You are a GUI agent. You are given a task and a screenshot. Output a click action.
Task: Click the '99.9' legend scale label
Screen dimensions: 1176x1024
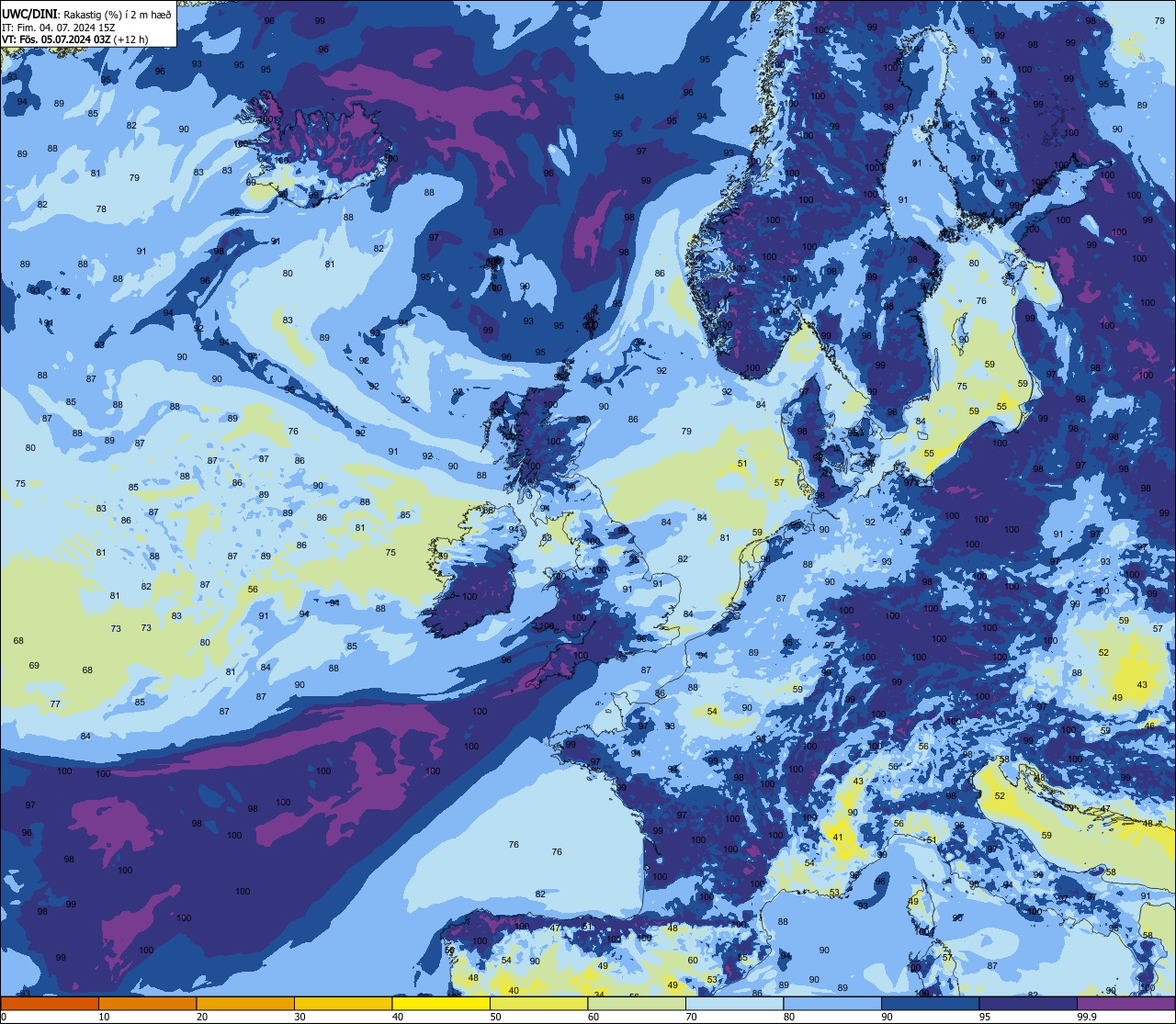pos(1088,1017)
